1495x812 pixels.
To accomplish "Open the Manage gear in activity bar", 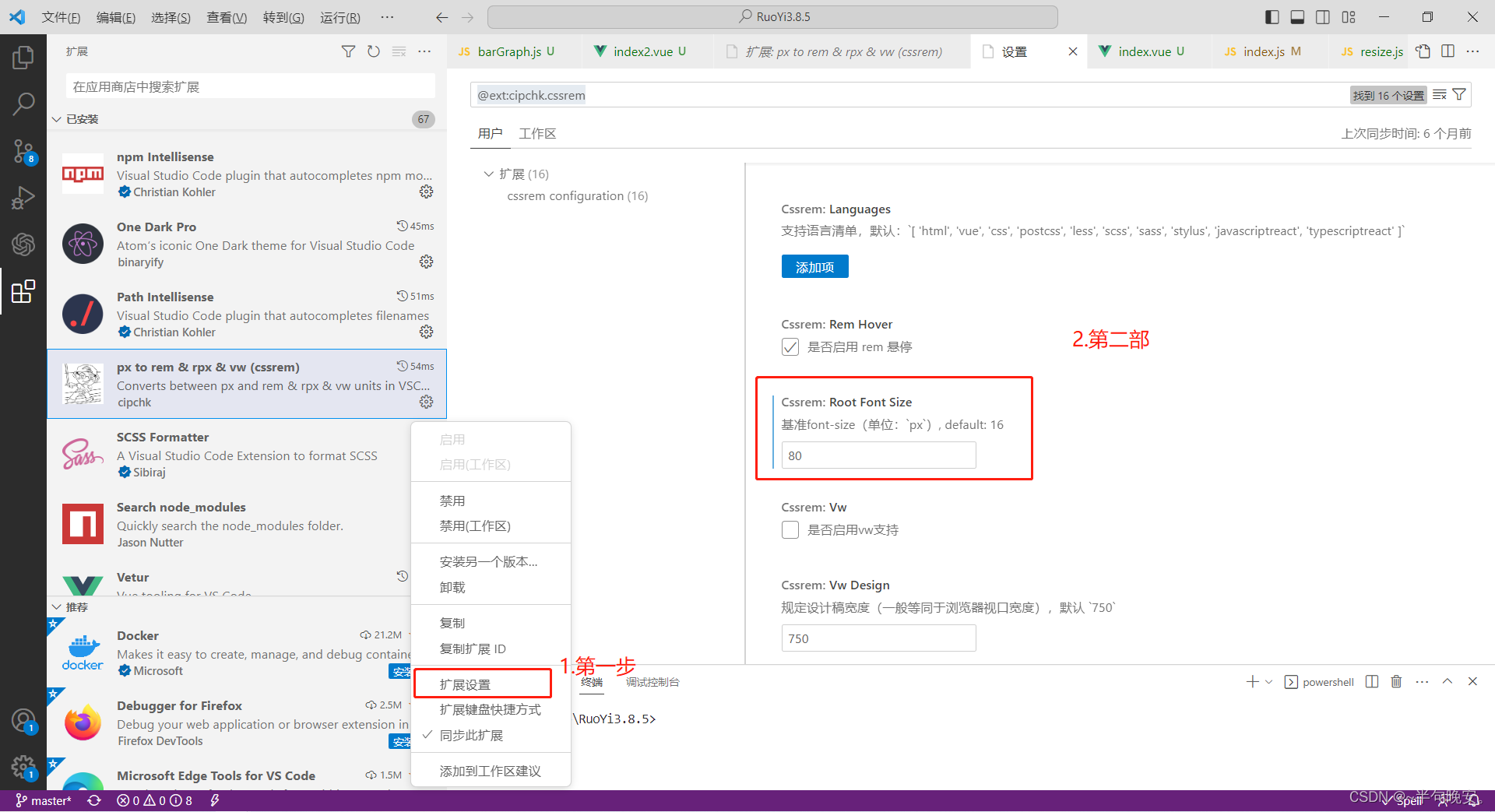I will pos(23,768).
